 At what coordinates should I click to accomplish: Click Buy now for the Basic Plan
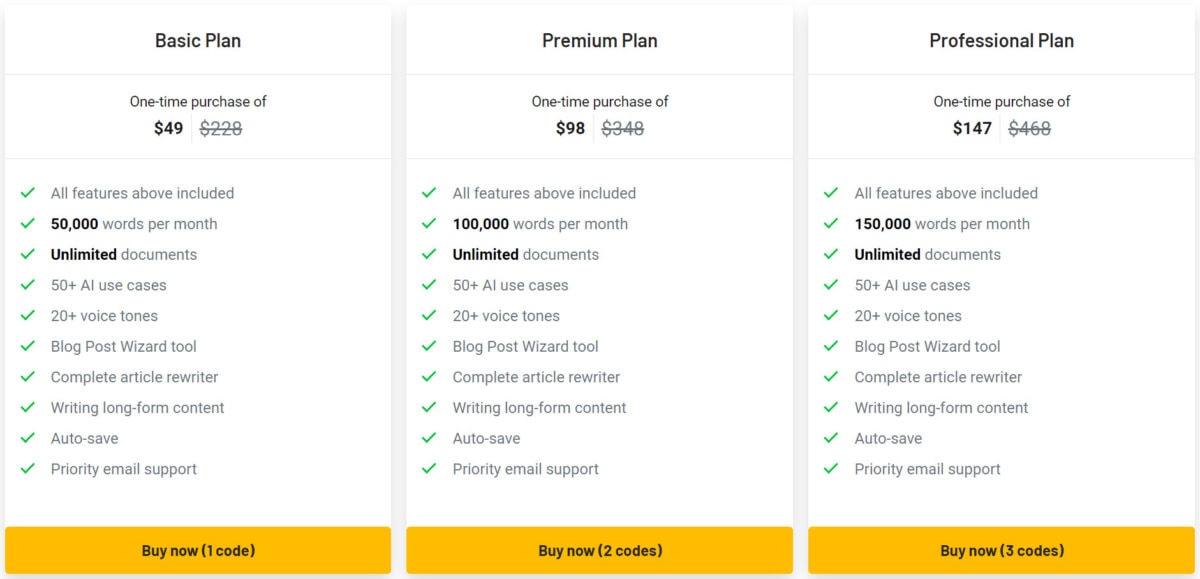click(197, 550)
